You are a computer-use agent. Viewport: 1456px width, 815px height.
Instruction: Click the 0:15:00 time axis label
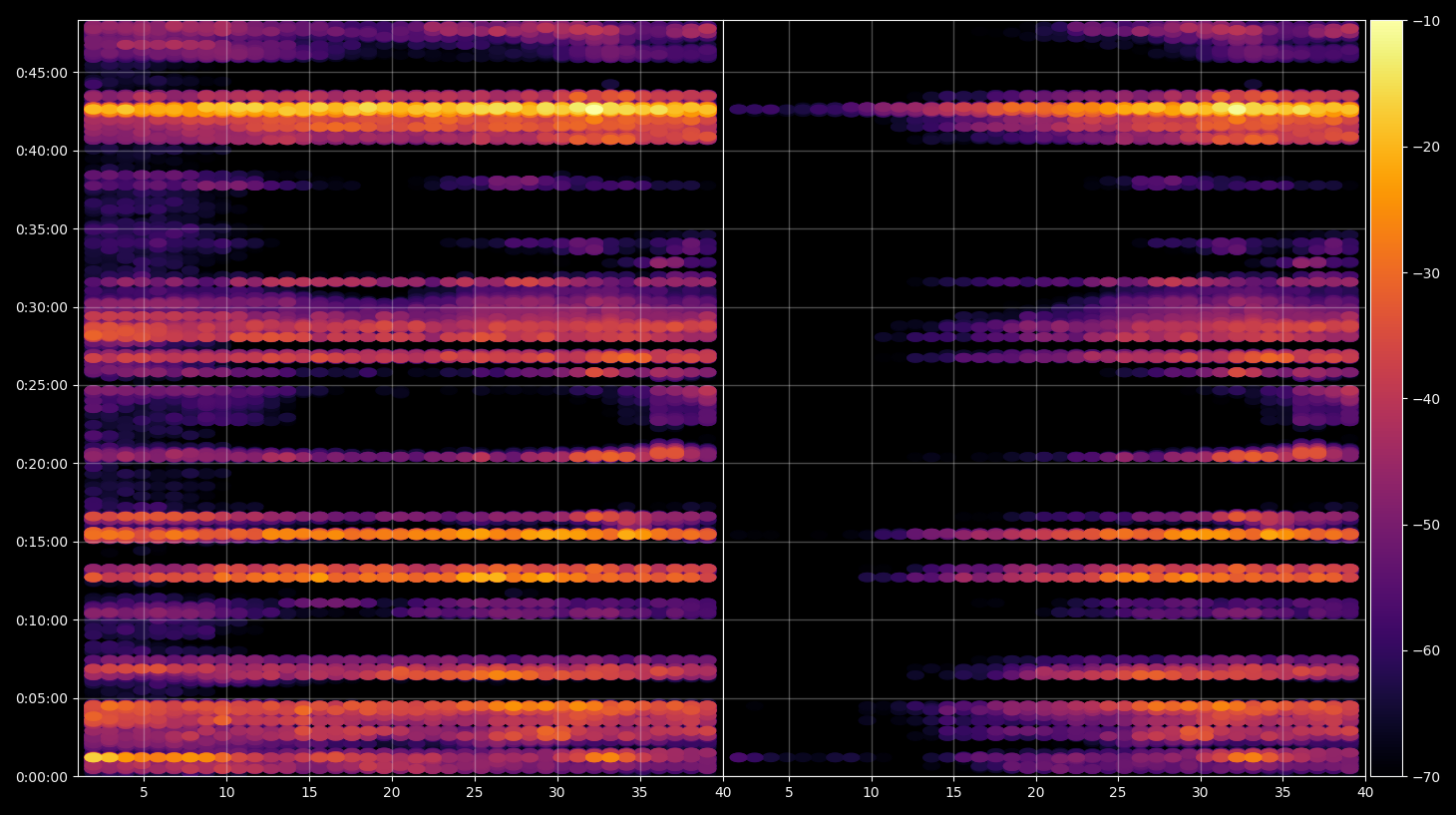[42, 542]
